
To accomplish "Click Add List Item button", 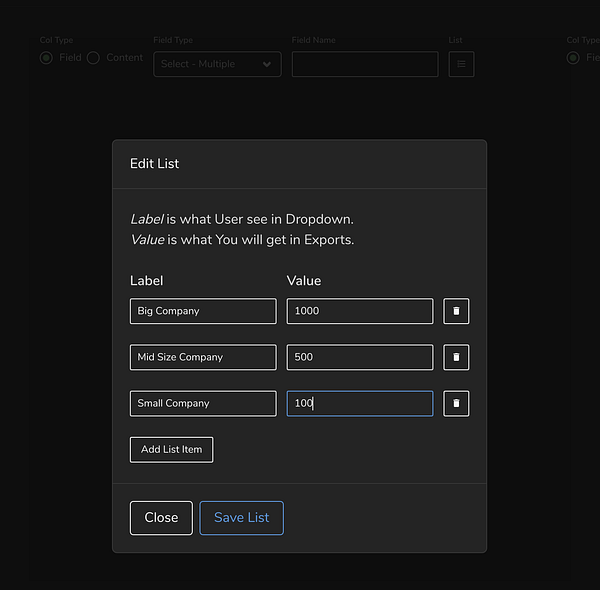I will click(171, 450).
